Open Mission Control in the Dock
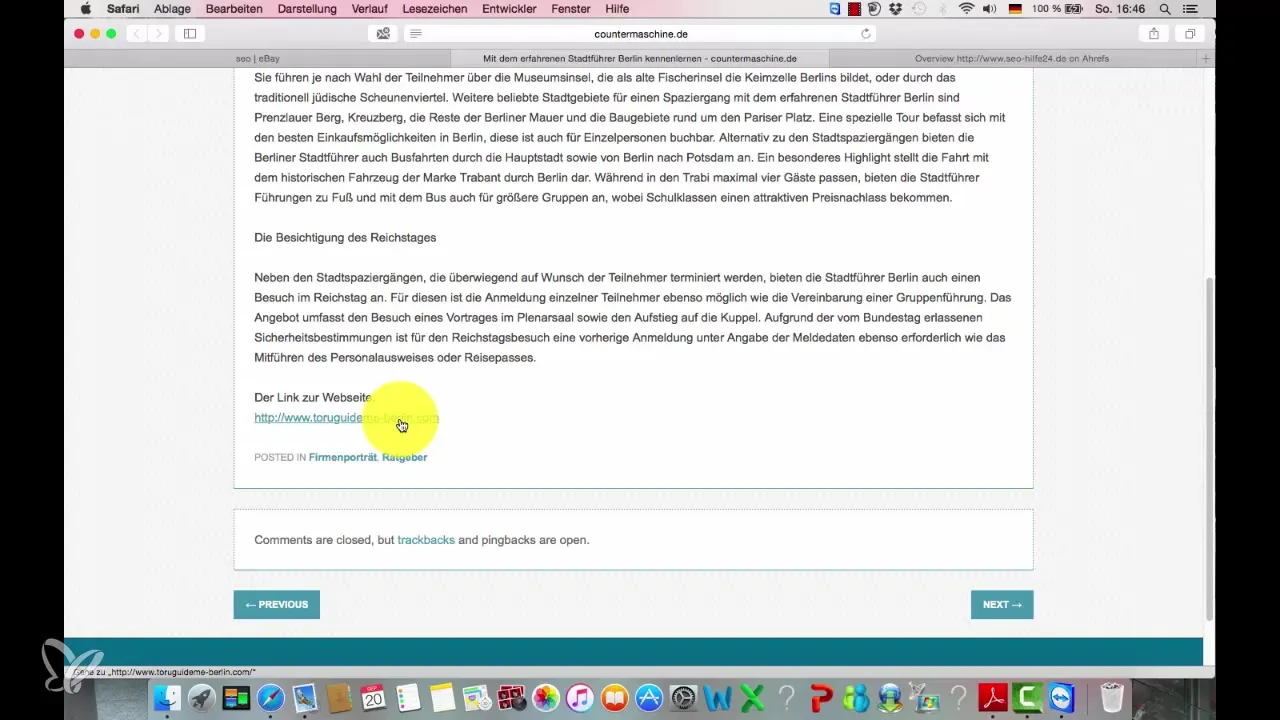This screenshot has height=720, width=1280. (x=236, y=697)
